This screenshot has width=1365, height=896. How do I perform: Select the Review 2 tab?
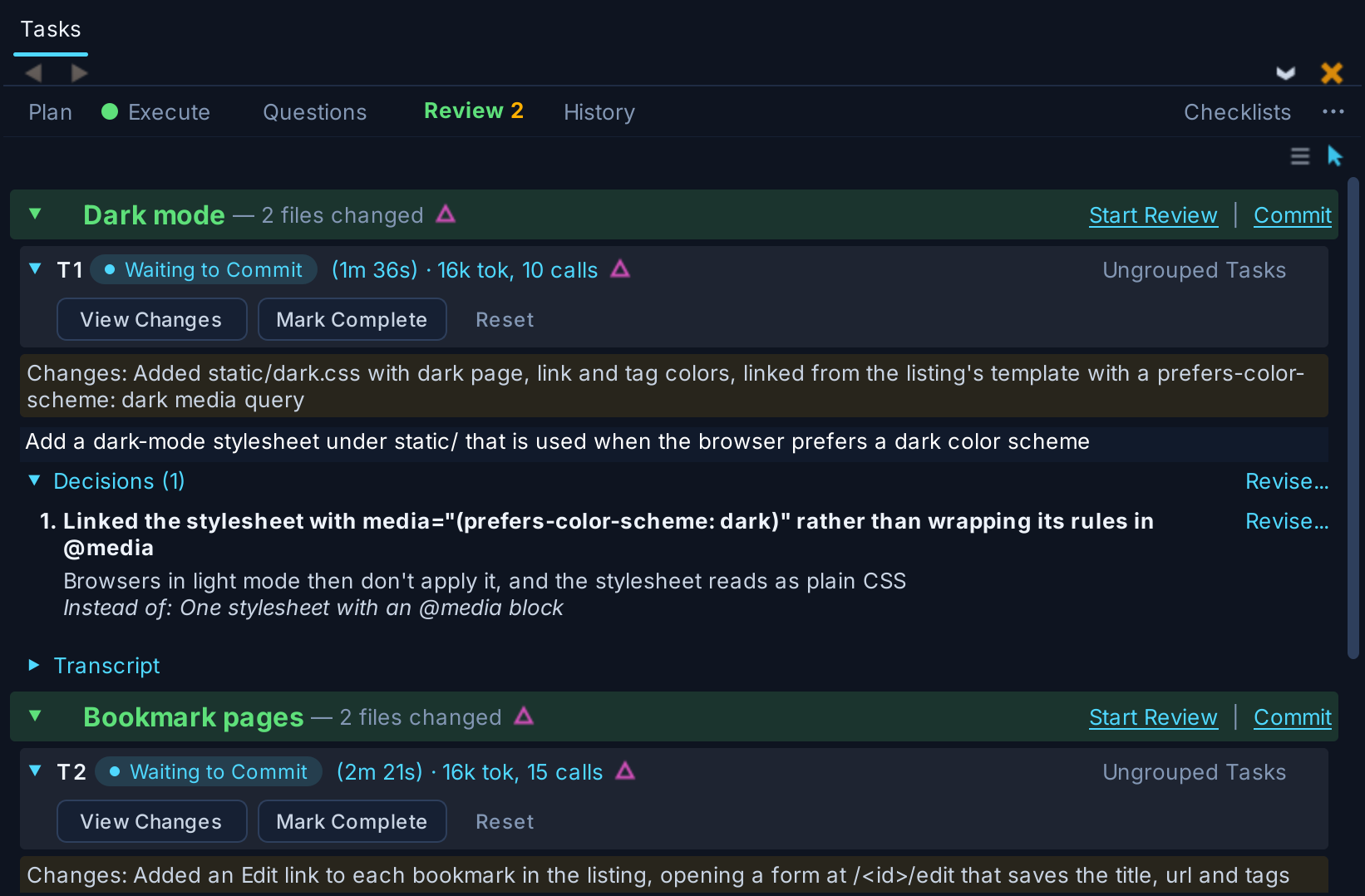tap(474, 111)
